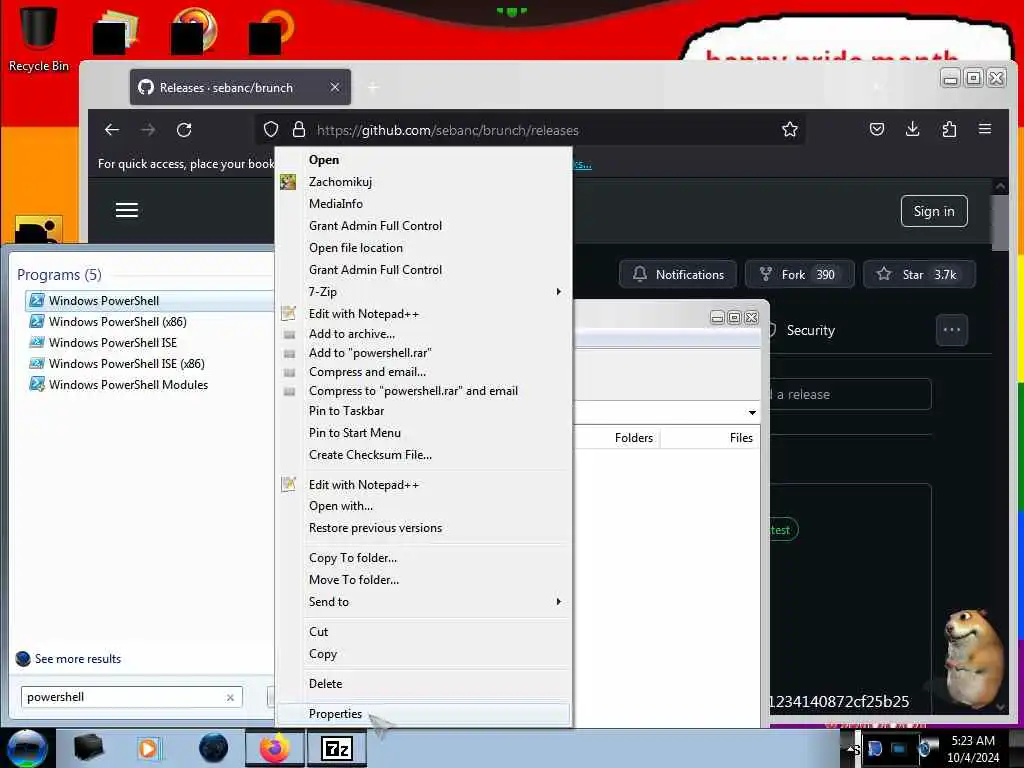1024x768 pixels.
Task: Open the GitHub page hamburger navigation menu
Action: (127, 210)
